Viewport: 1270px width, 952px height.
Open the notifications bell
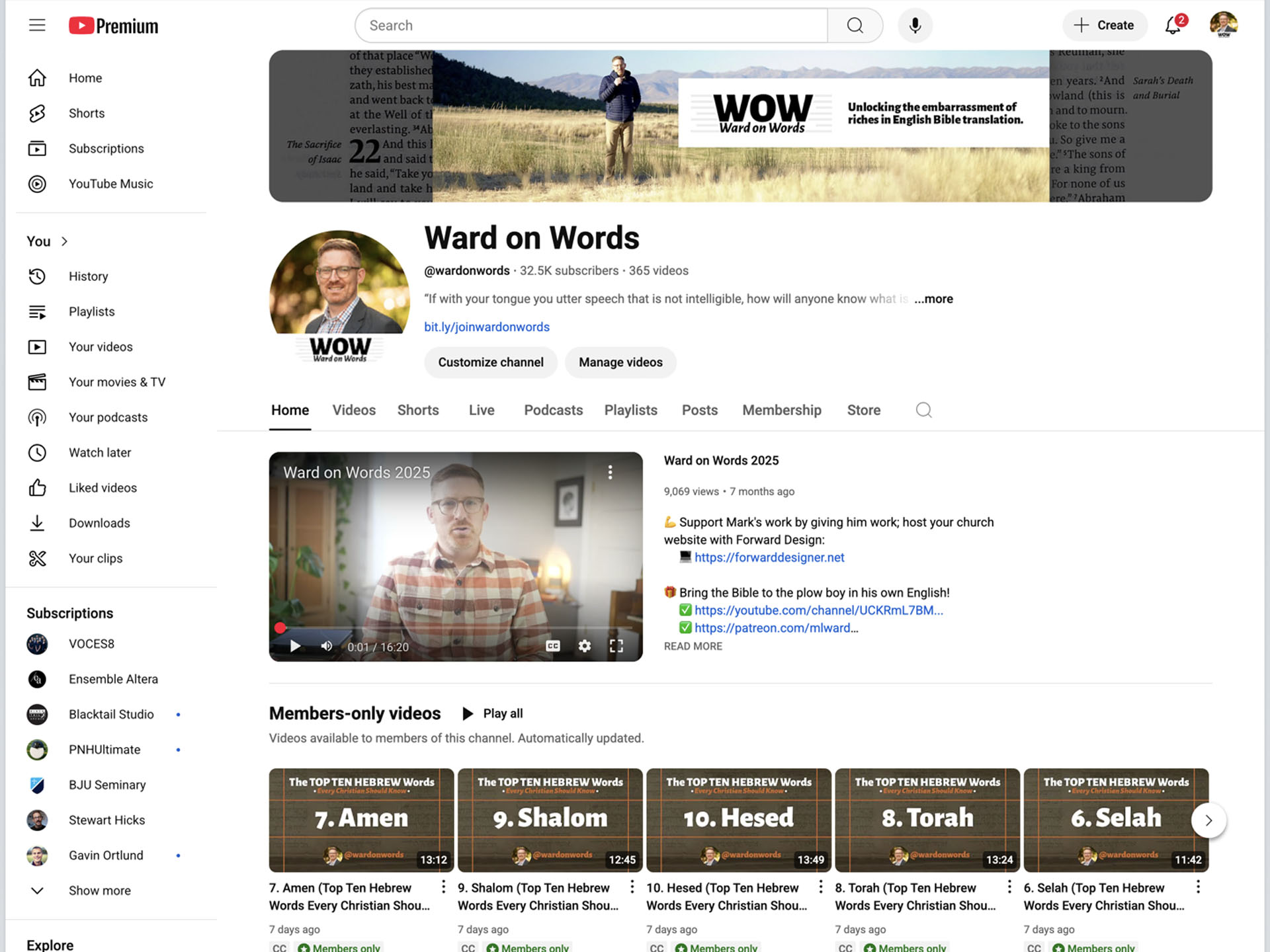(x=1174, y=25)
